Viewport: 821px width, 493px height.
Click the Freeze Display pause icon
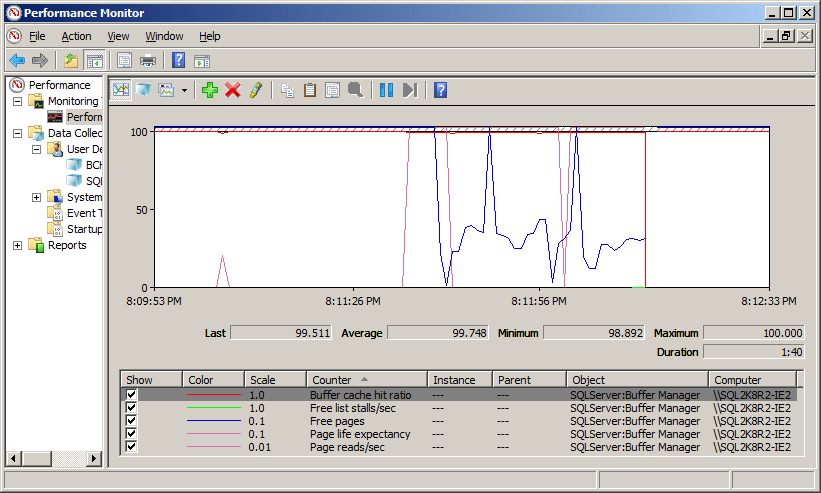coord(386,90)
